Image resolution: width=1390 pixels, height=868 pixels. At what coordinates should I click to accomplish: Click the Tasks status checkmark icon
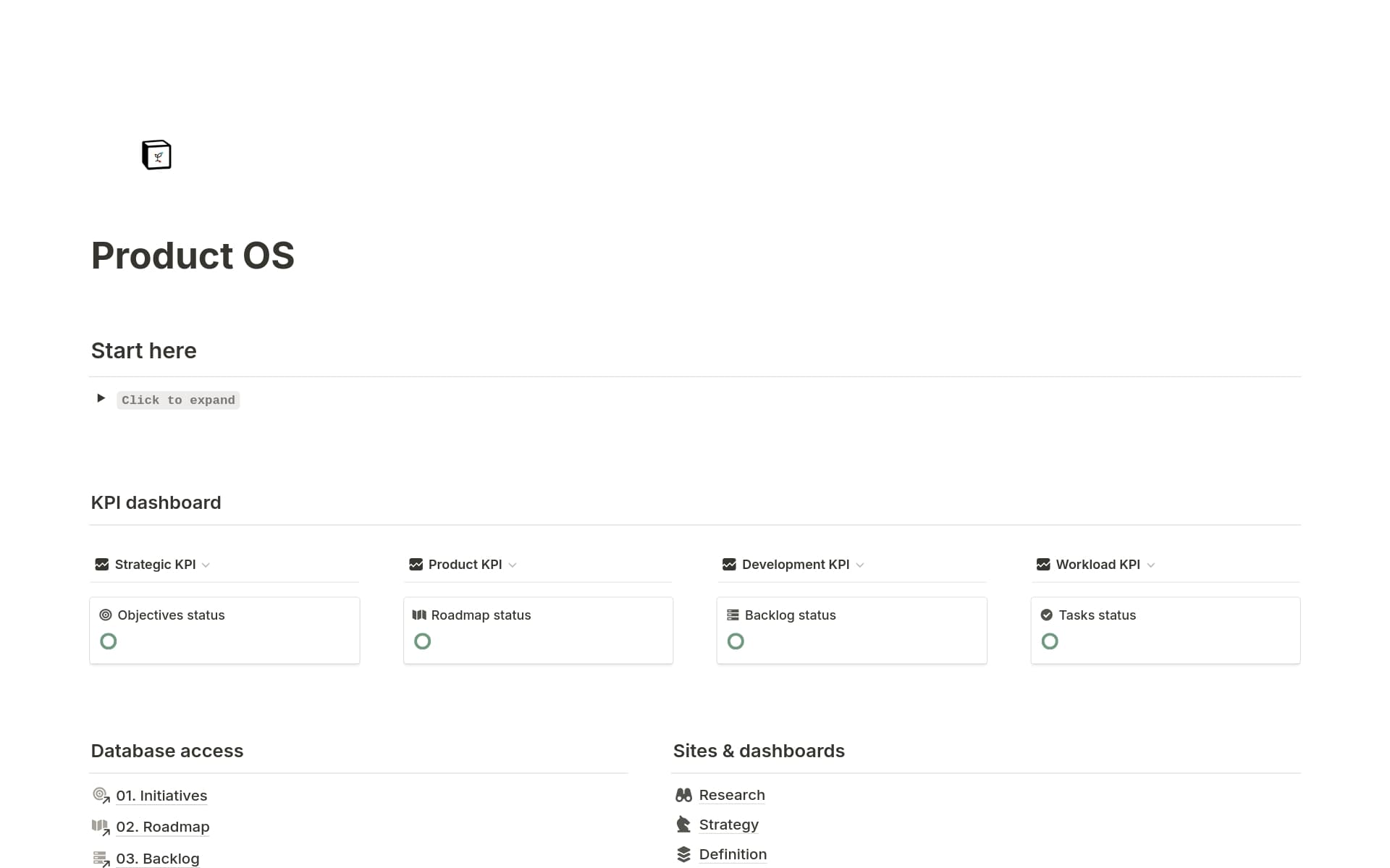tap(1047, 615)
